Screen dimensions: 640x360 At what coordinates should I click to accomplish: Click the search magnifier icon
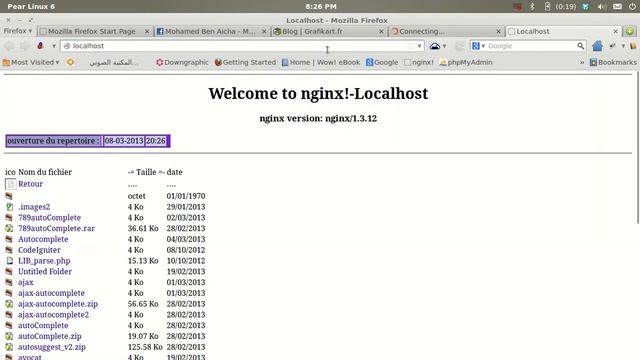pos(580,46)
